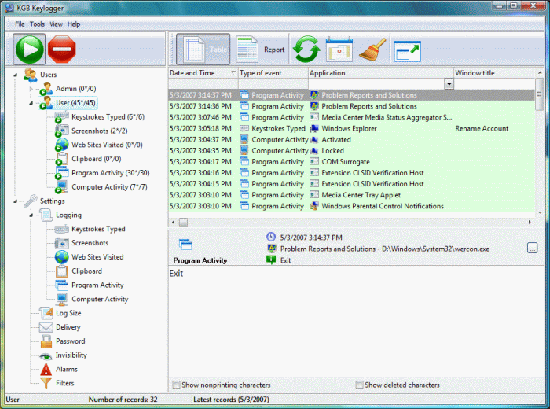550x409 pixels.
Task: Enable Show deleted characters checkbox
Action: [359, 385]
